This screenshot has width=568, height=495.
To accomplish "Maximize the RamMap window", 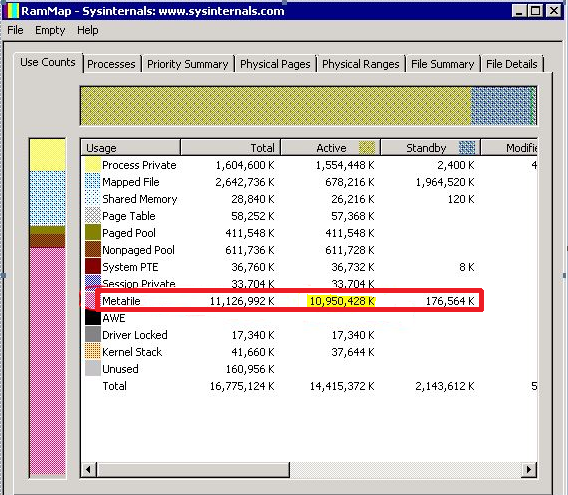I will point(536,11).
